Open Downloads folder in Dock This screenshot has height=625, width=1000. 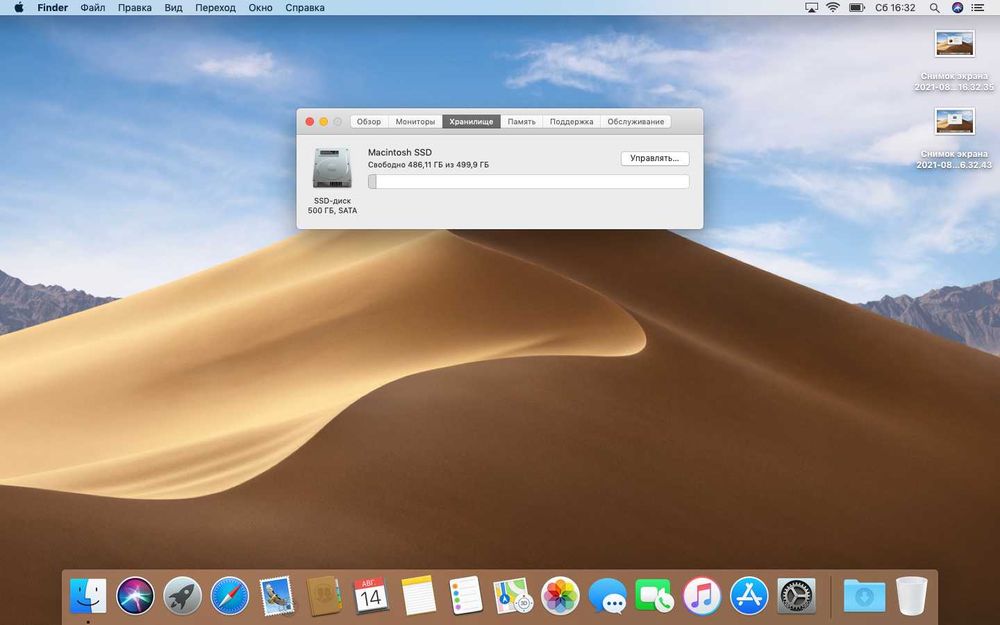[x=864, y=596]
